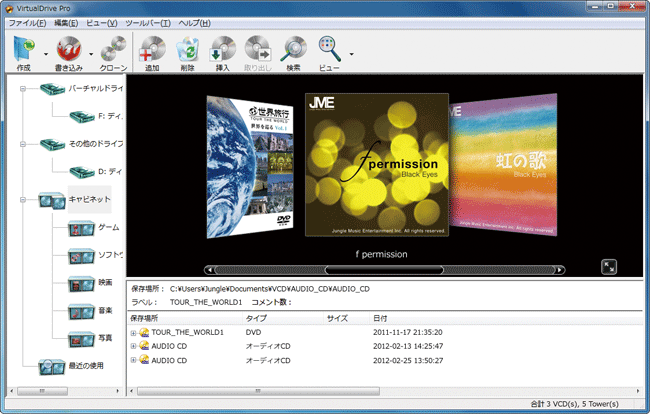This screenshot has height=414, width=650.
Task: Sort by 保存場所 column header
Action: [184, 318]
